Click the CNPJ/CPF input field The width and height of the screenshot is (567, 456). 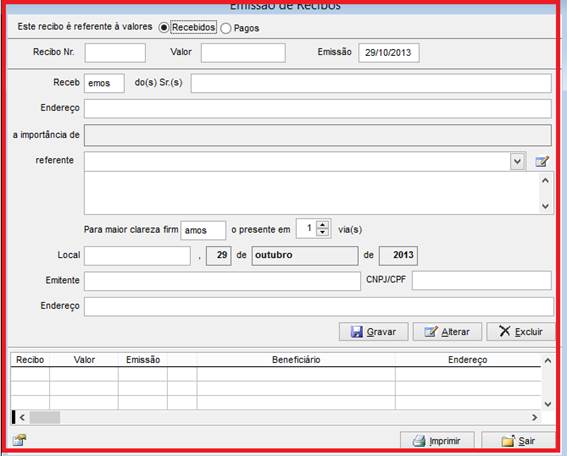[482, 281]
